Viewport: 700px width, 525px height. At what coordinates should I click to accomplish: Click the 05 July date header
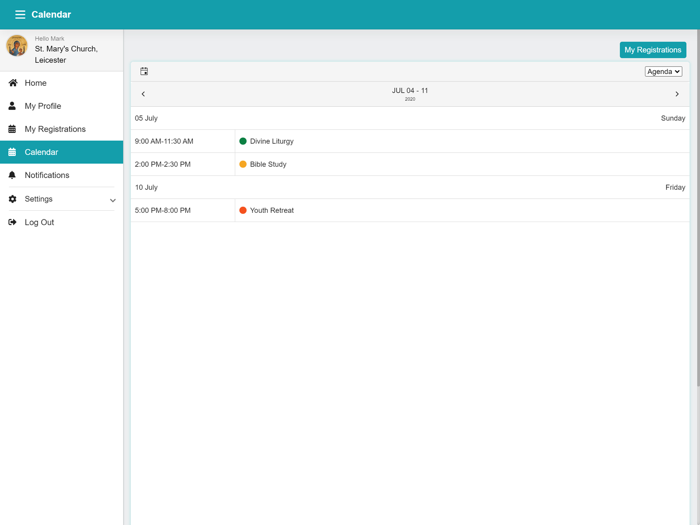tap(146, 118)
